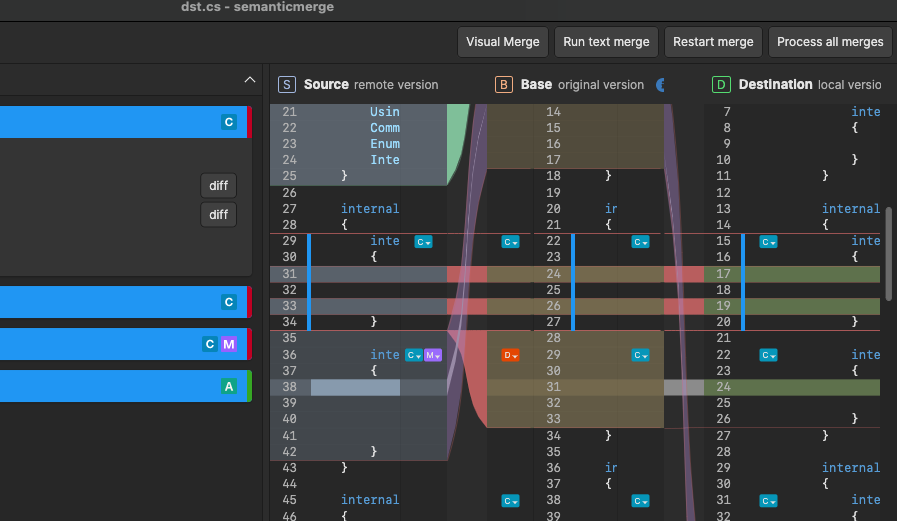Screen dimensions: 897x521
Task: Click the green A badge row
Action: 125,386
